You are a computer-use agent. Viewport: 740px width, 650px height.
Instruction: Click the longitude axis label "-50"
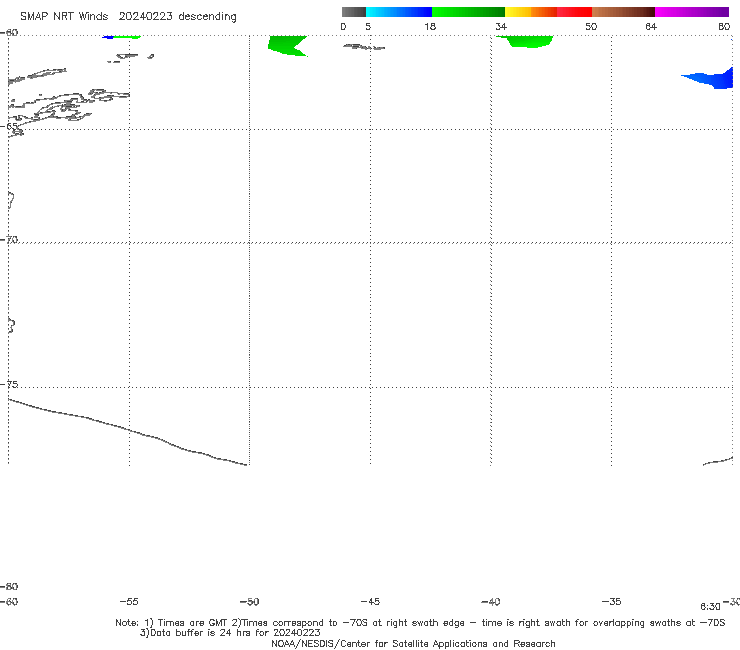pos(250,602)
